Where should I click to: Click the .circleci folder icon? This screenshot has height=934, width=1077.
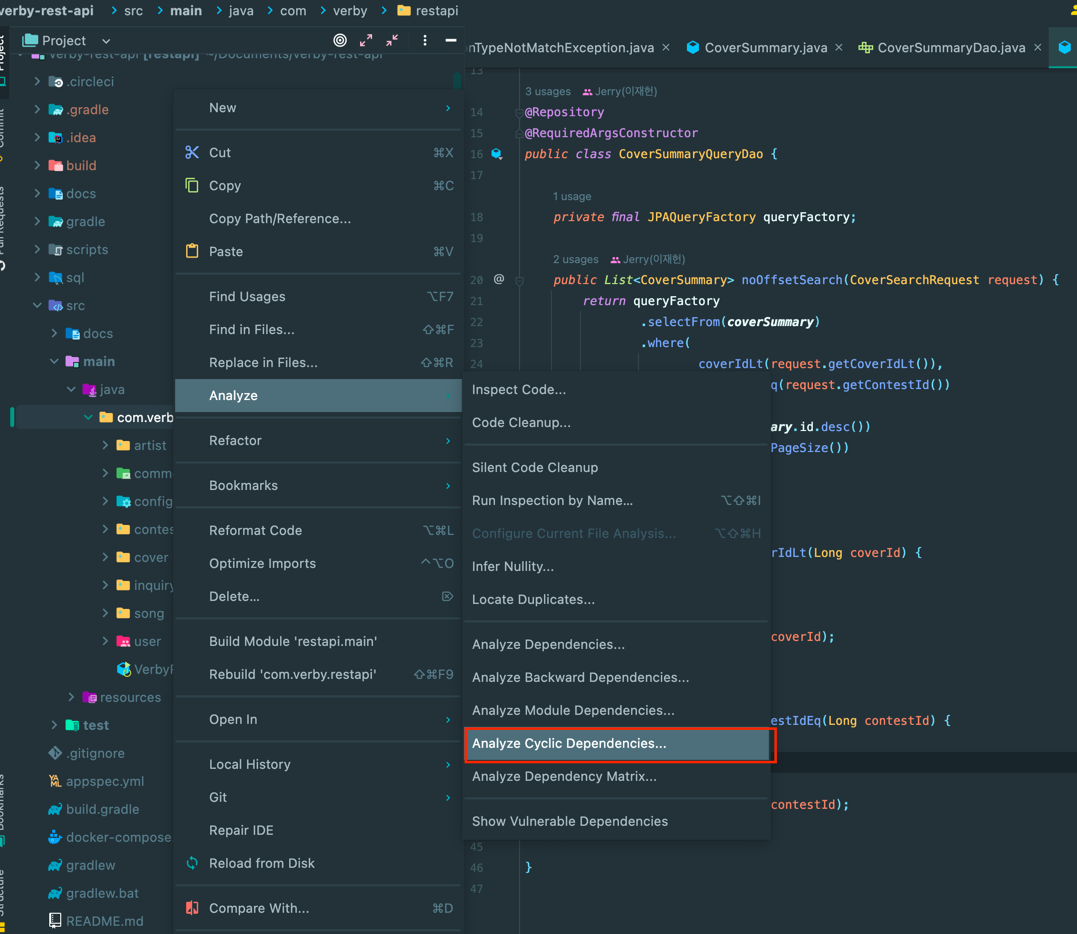pos(56,82)
